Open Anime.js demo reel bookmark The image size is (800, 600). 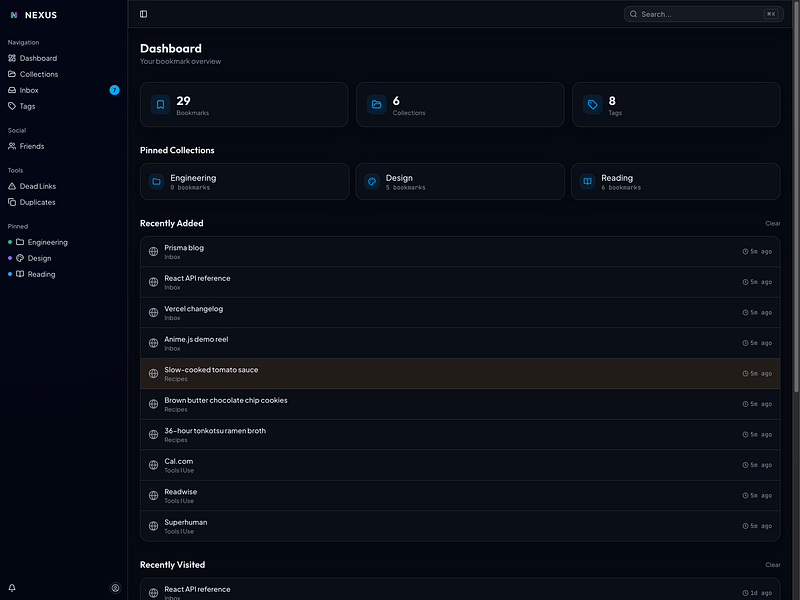click(460, 343)
